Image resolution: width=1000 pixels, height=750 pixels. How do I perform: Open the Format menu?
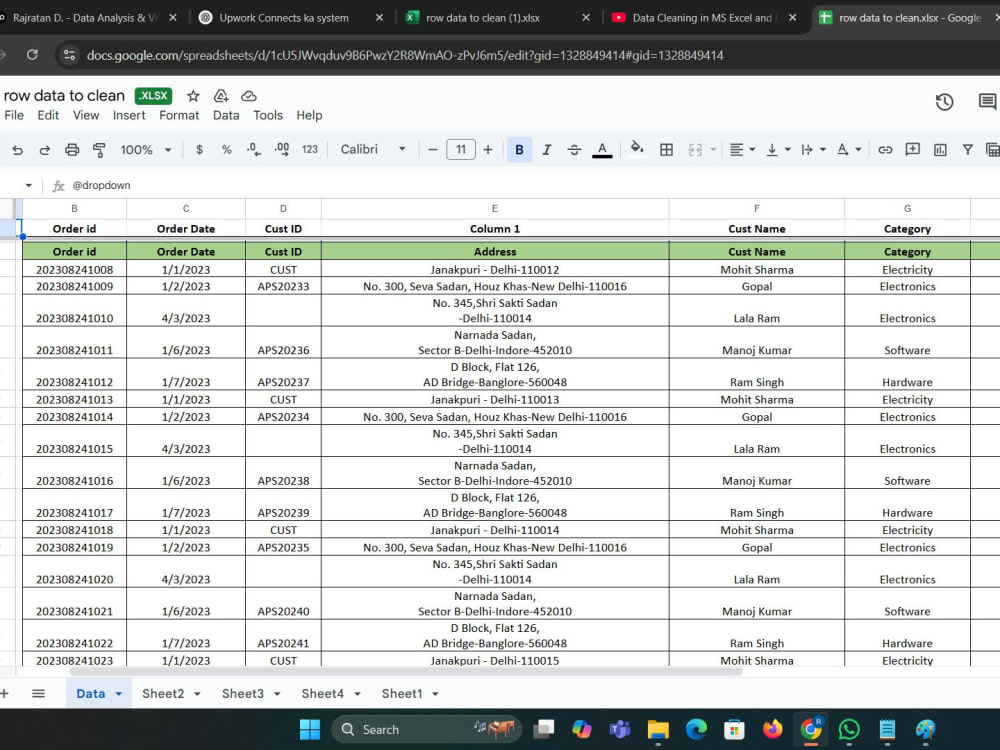point(179,115)
